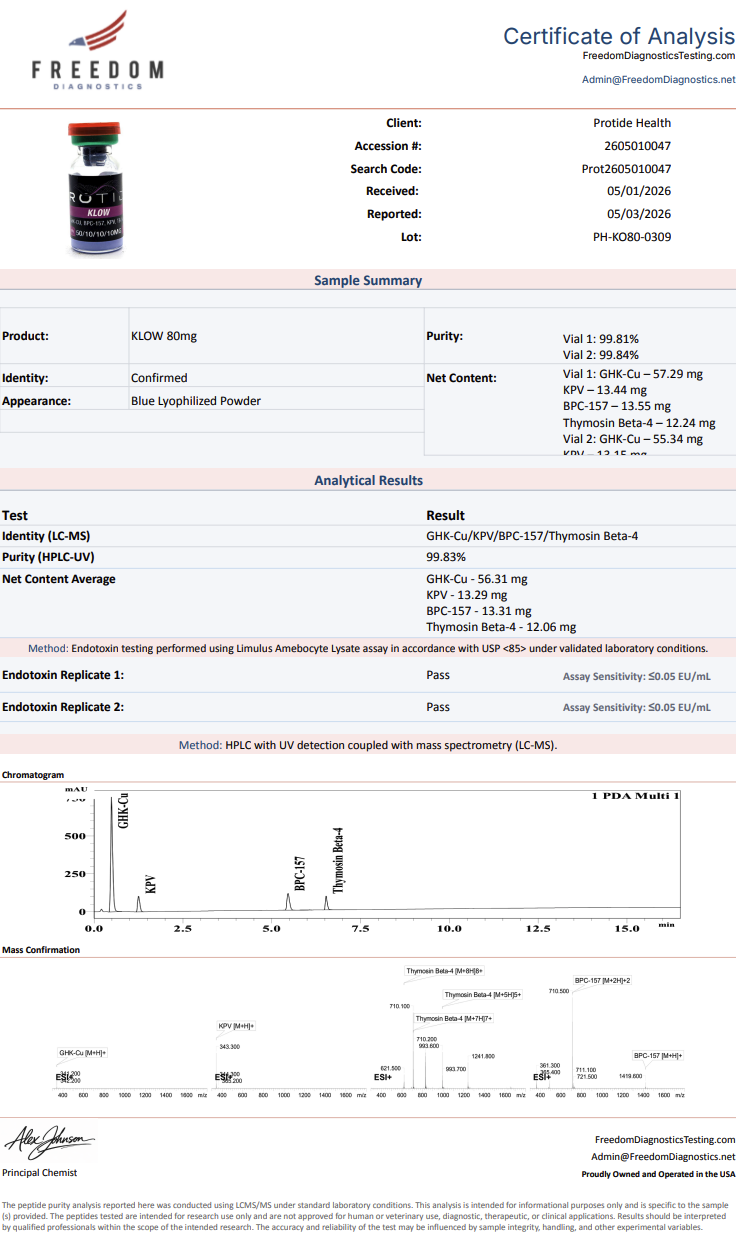The image size is (736, 1233).
Task: Select Endotoxin Replicate 1 label
Action: [63, 675]
